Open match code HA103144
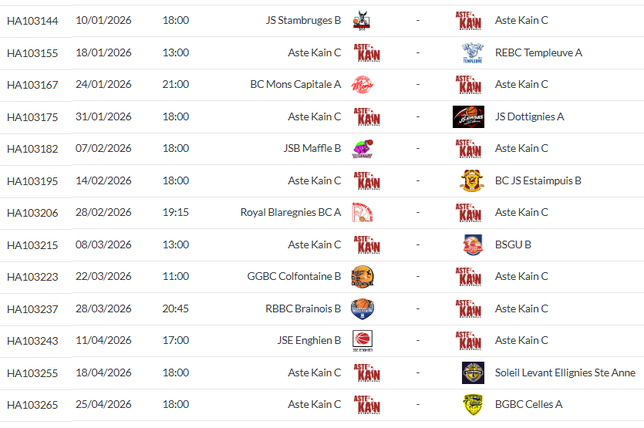644x428 pixels. tap(32, 20)
